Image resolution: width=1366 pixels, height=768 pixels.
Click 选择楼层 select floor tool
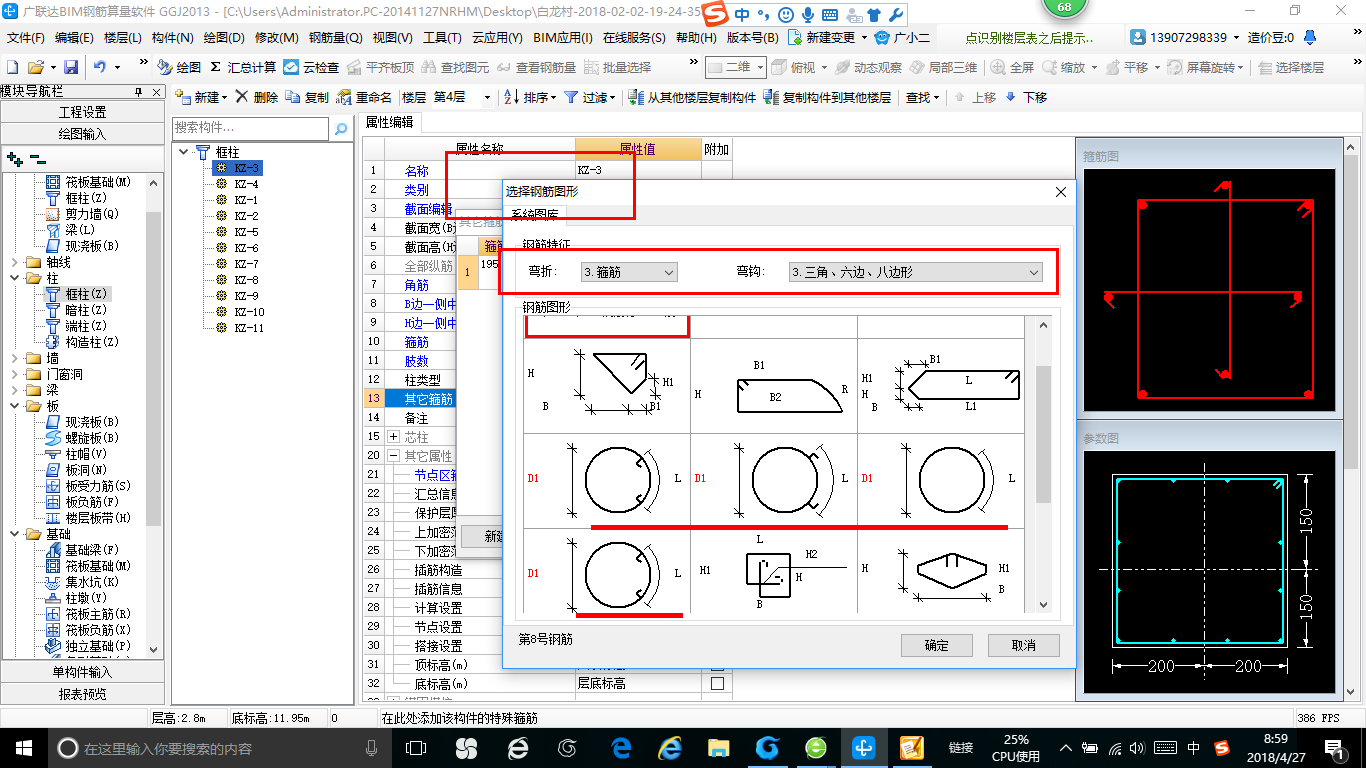pyautogui.click(x=1291, y=67)
